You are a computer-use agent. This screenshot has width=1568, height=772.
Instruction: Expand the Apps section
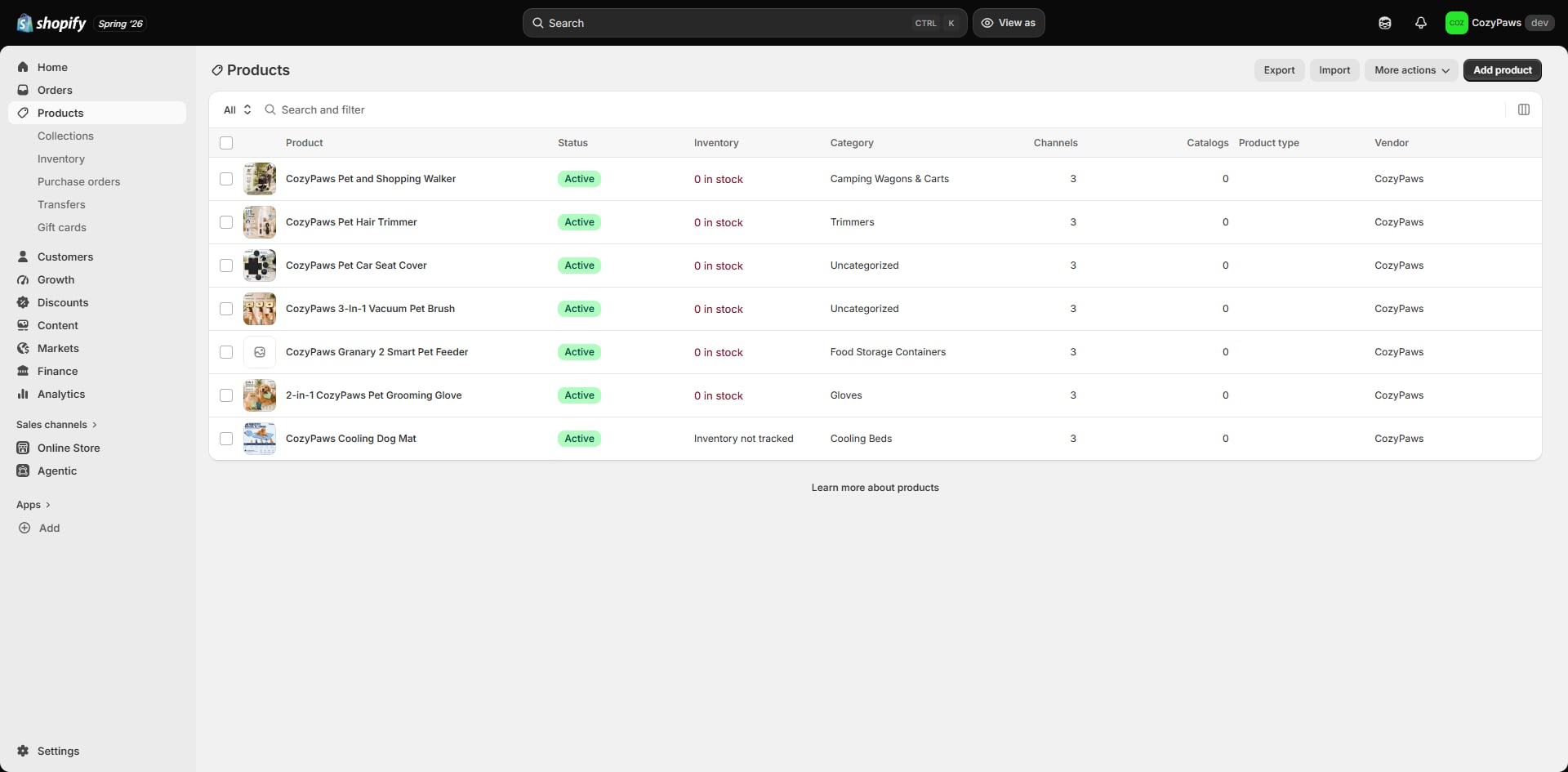click(x=33, y=505)
